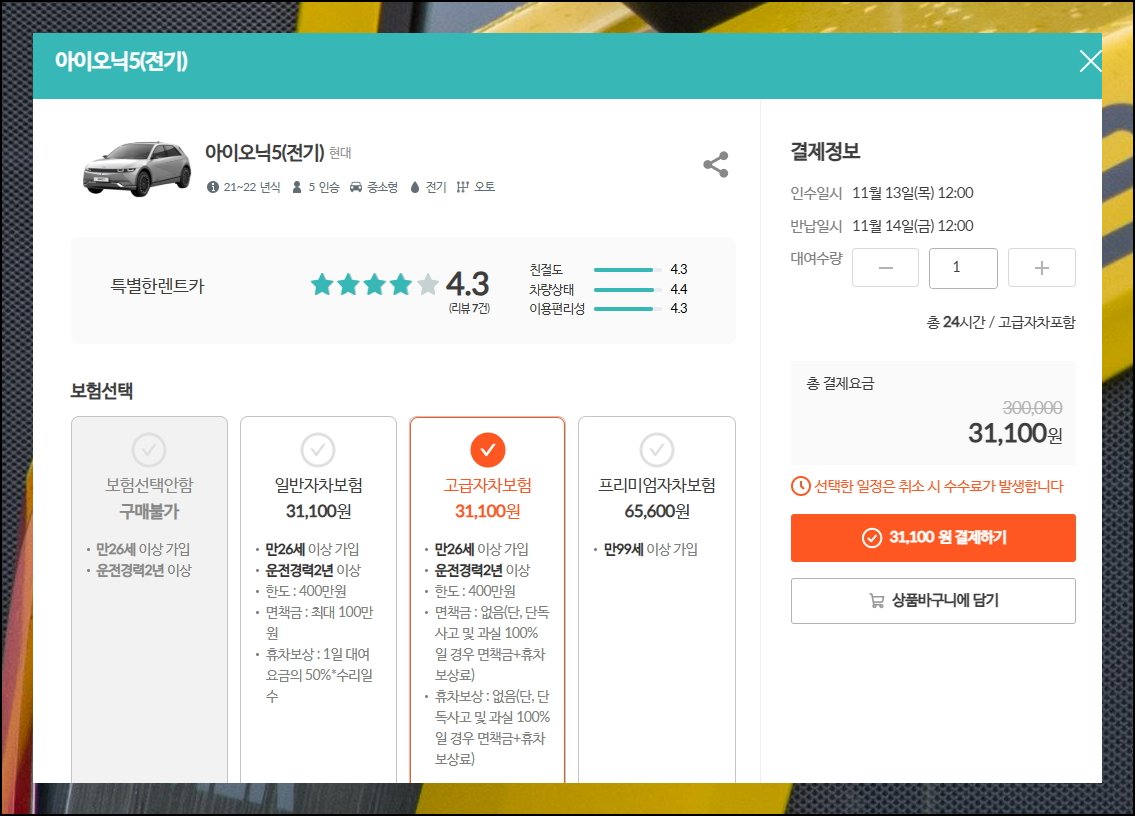This screenshot has width=1135, height=816.
Task: Click the 5인승 passenger icon
Action: click(297, 187)
